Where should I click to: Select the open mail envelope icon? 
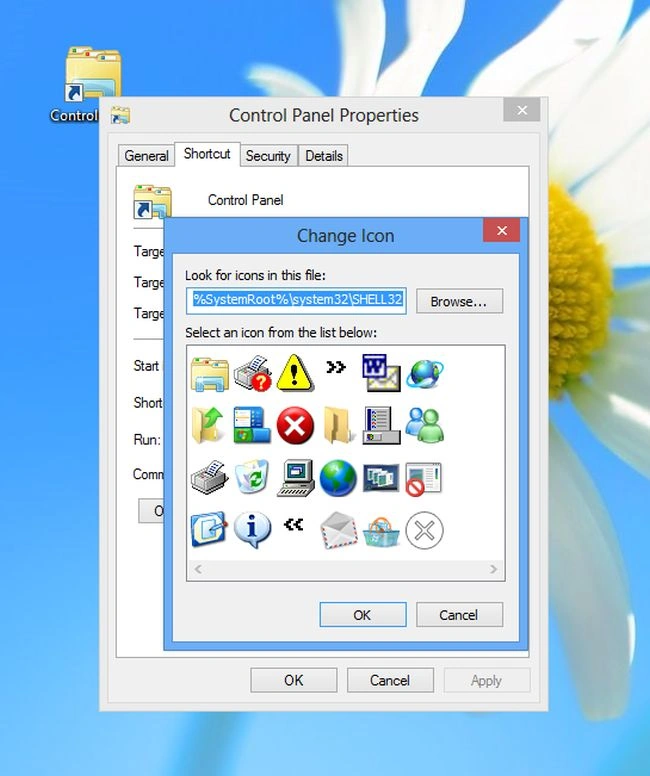pyautogui.click(x=339, y=531)
